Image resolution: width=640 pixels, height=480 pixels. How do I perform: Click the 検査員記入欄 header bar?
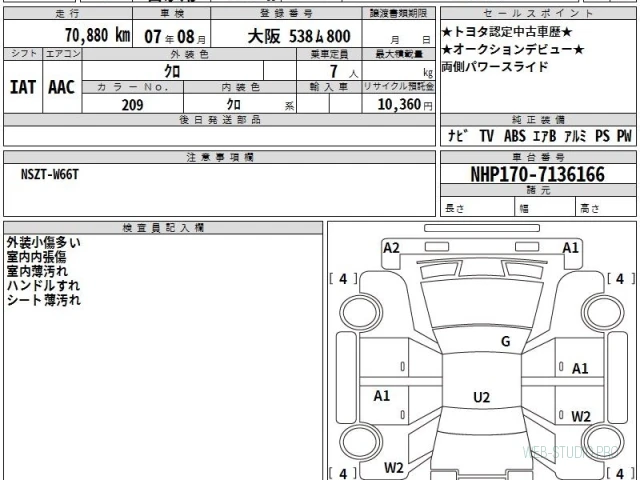(x=163, y=228)
